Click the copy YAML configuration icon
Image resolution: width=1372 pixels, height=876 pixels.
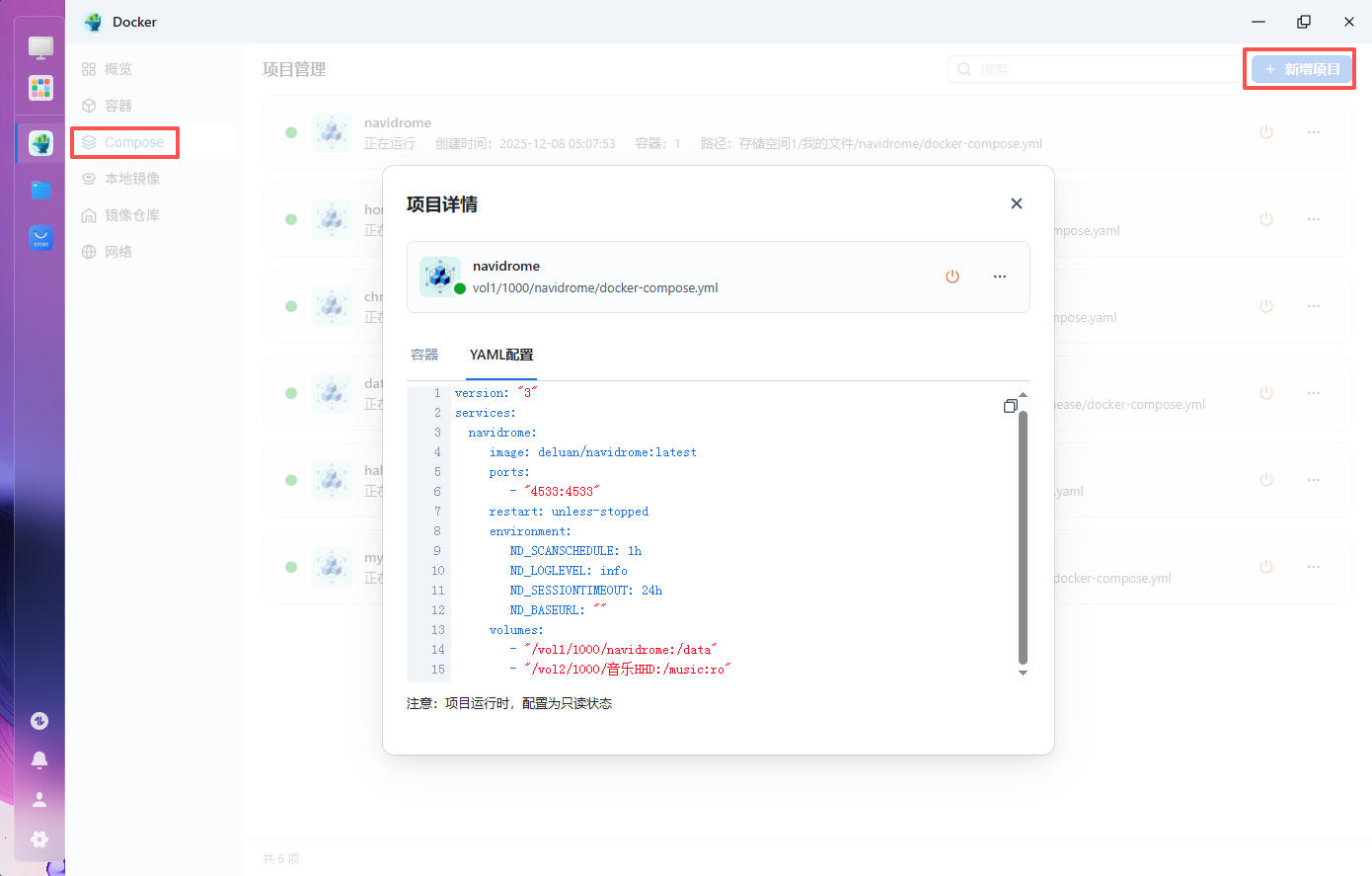pyautogui.click(x=1011, y=405)
